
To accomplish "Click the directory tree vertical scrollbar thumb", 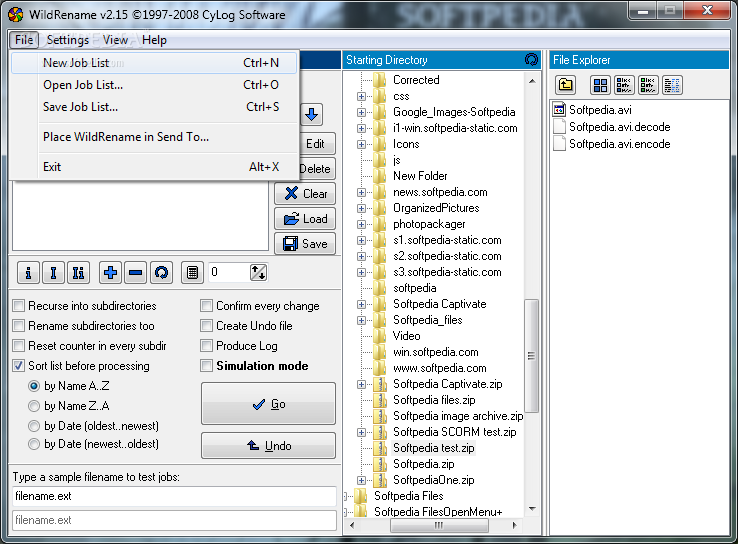I will (531, 356).
